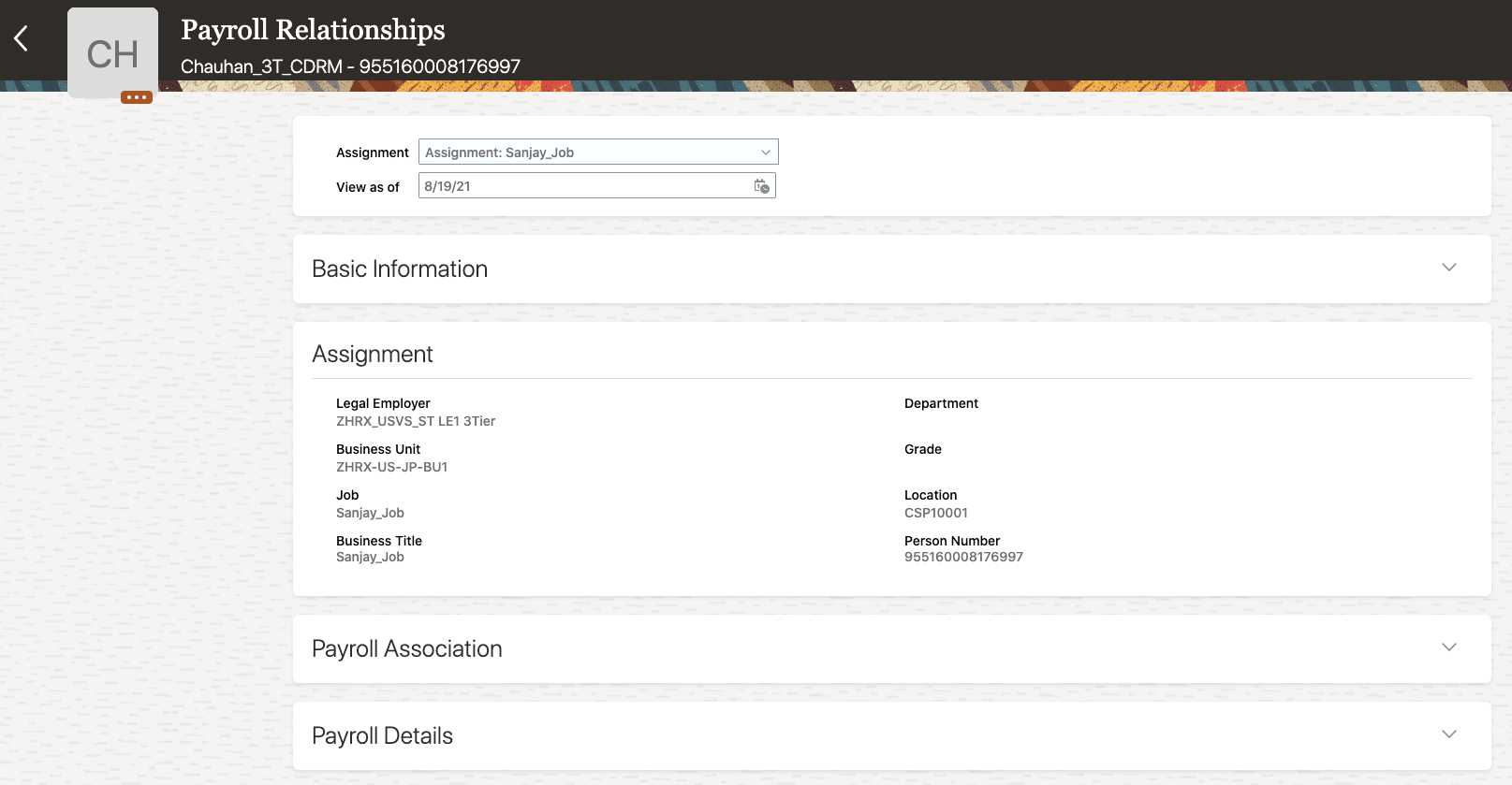
Task: Open the orange ellipsis actions menu
Action: pyautogui.click(x=137, y=97)
